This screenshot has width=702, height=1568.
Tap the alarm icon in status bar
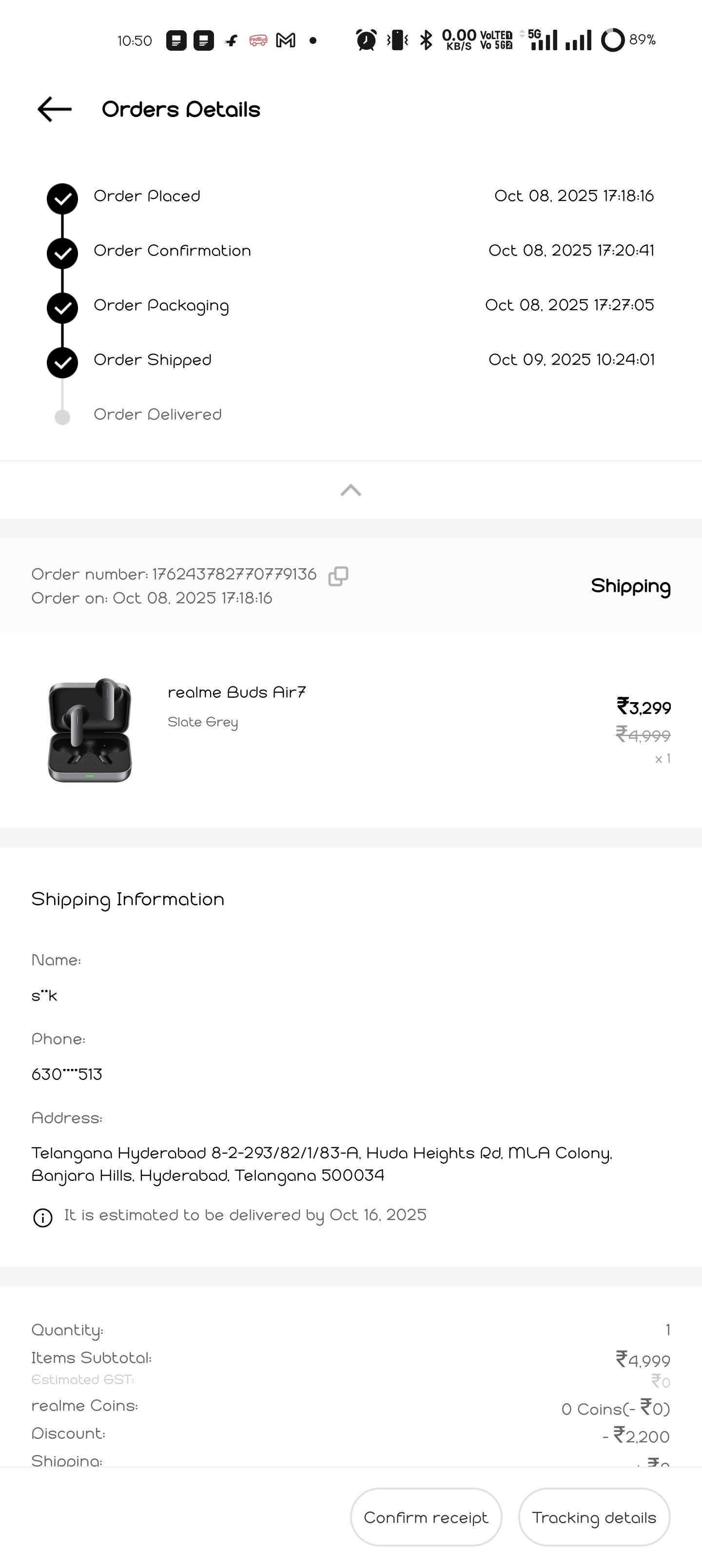(x=366, y=40)
